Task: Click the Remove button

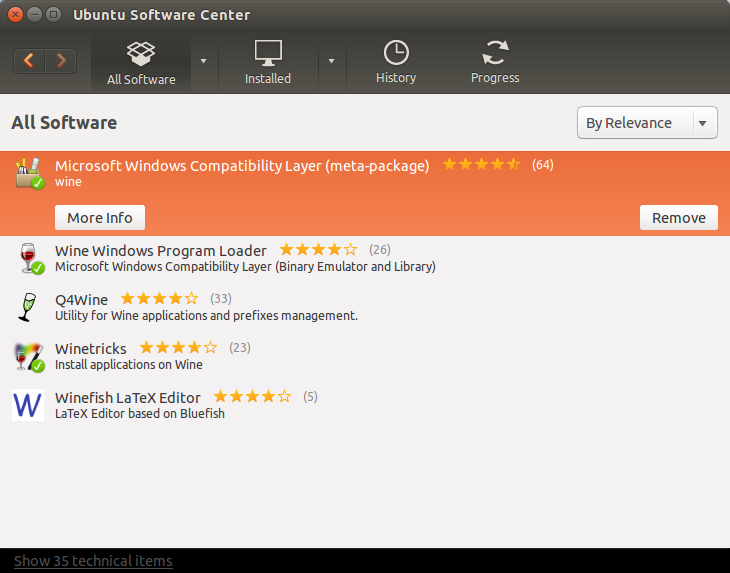Action: [679, 217]
